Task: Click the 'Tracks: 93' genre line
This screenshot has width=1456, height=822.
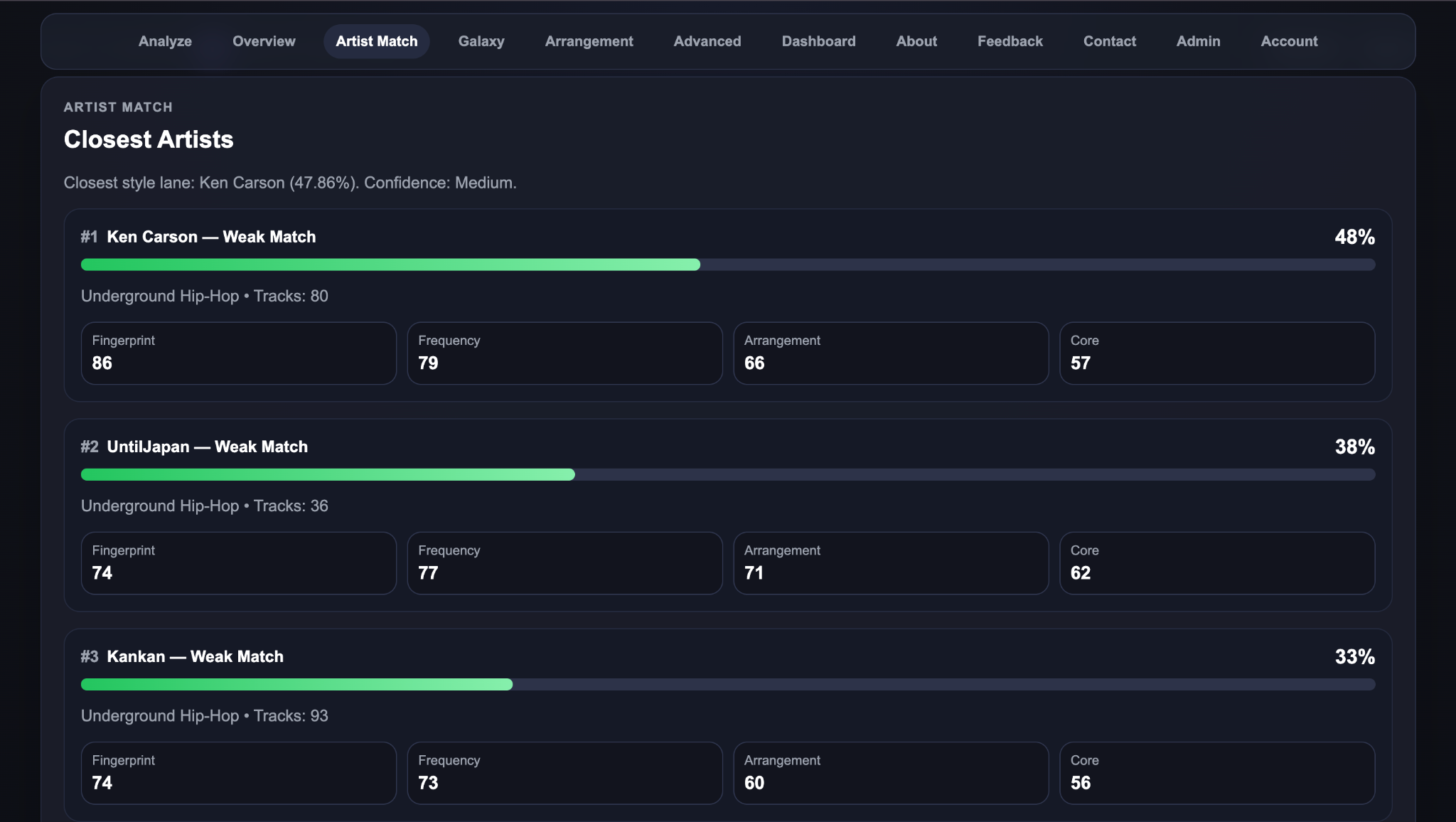Action: coord(205,715)
